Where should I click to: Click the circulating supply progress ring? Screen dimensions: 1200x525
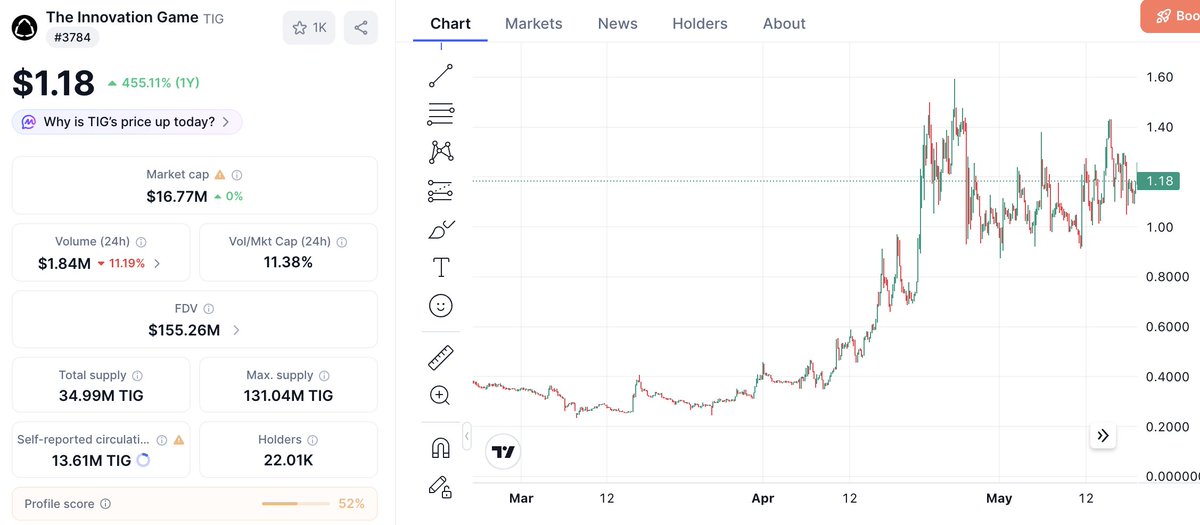pyautogui.click(x=143, y=461)
